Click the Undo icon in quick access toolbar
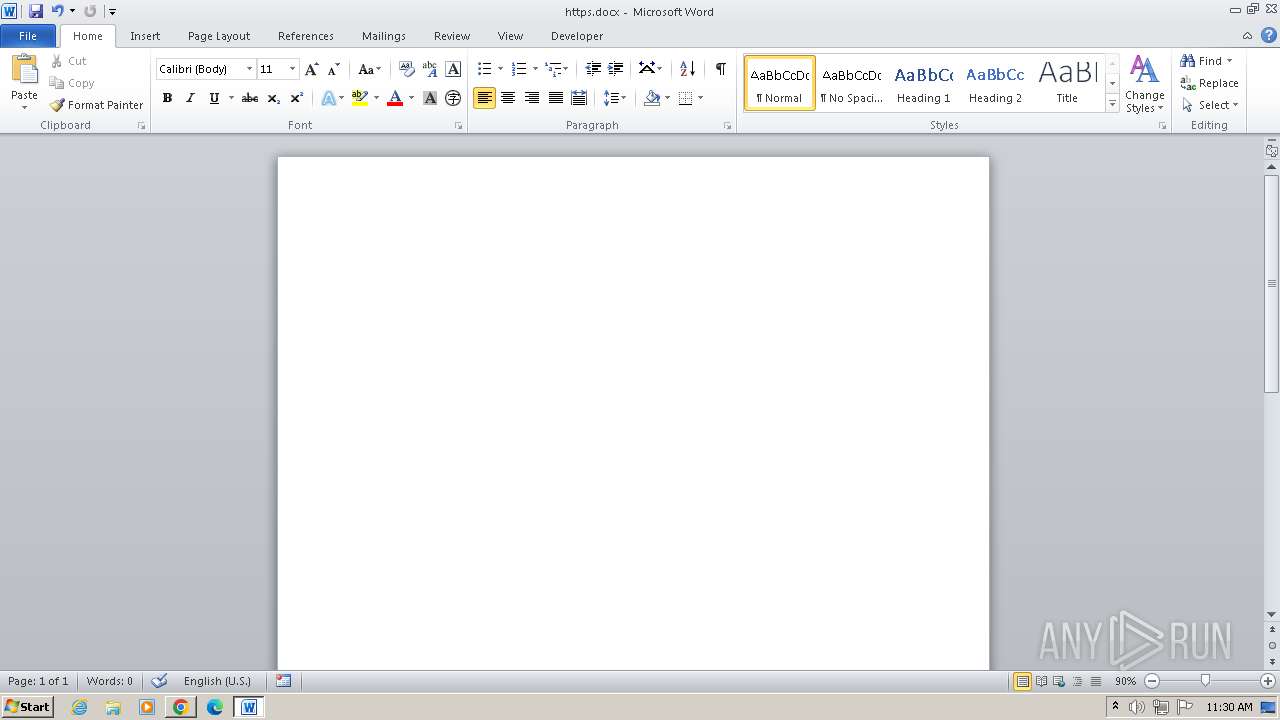Viewport: 1280px width, 720px height. pyautogui.click(x=58, y=11)
